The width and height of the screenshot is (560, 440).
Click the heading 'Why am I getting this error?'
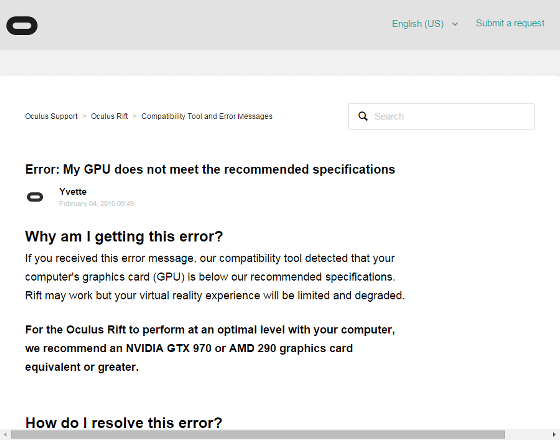124,236
